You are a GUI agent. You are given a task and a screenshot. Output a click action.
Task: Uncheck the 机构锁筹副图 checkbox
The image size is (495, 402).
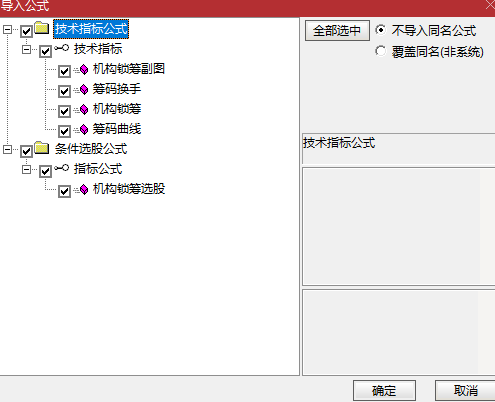tap(64, 71)
